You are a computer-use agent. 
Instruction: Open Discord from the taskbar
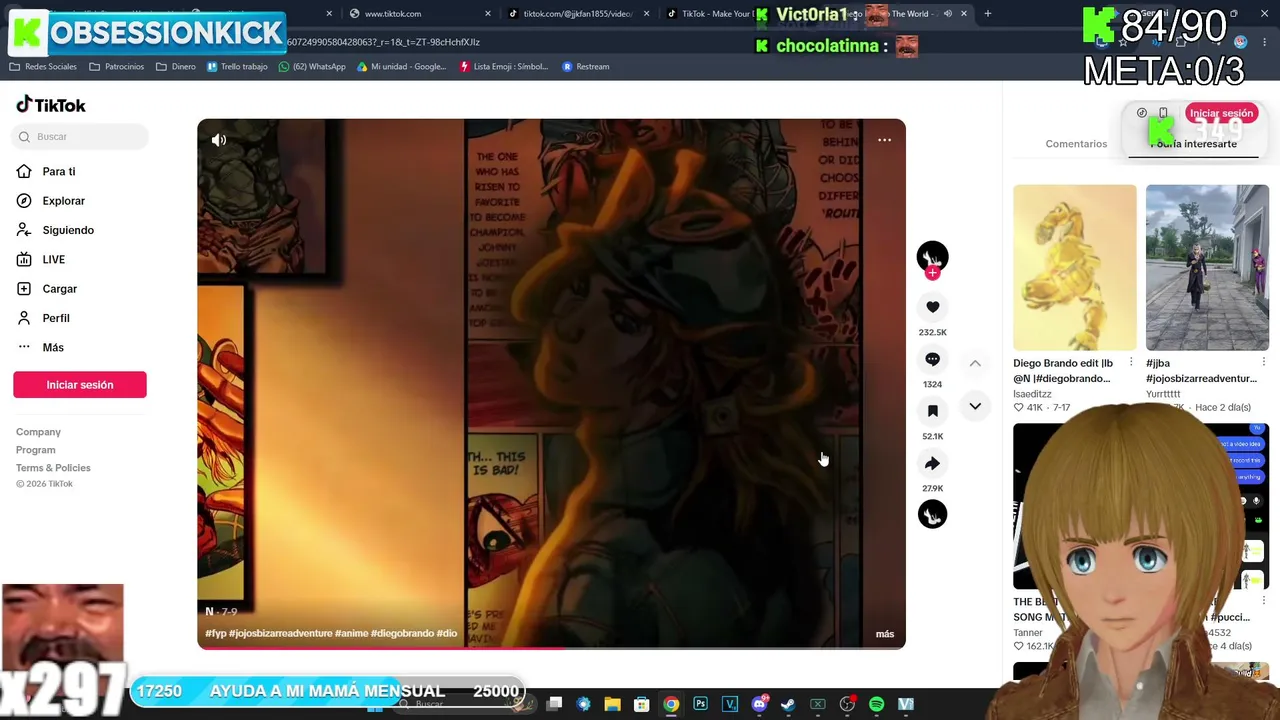click(759, 704)
